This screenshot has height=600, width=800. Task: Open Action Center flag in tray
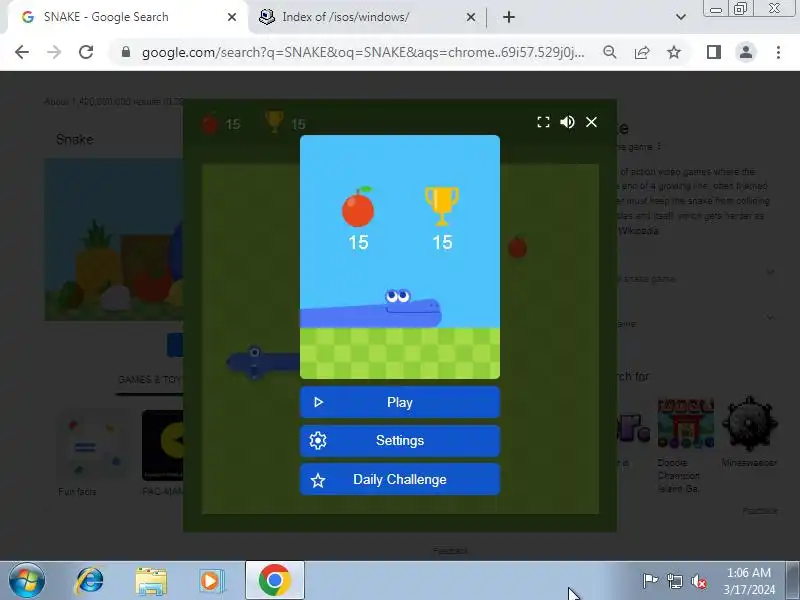(650, 581)
